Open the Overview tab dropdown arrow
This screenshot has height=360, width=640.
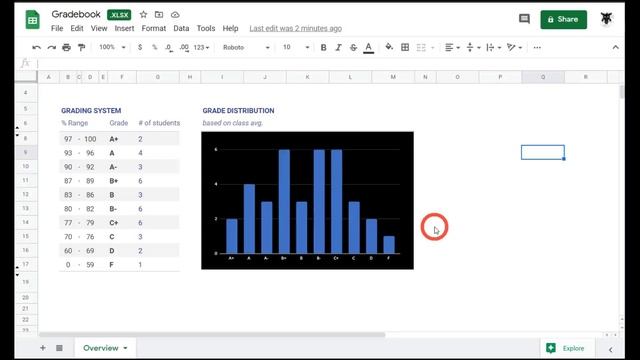pos(125,348)
